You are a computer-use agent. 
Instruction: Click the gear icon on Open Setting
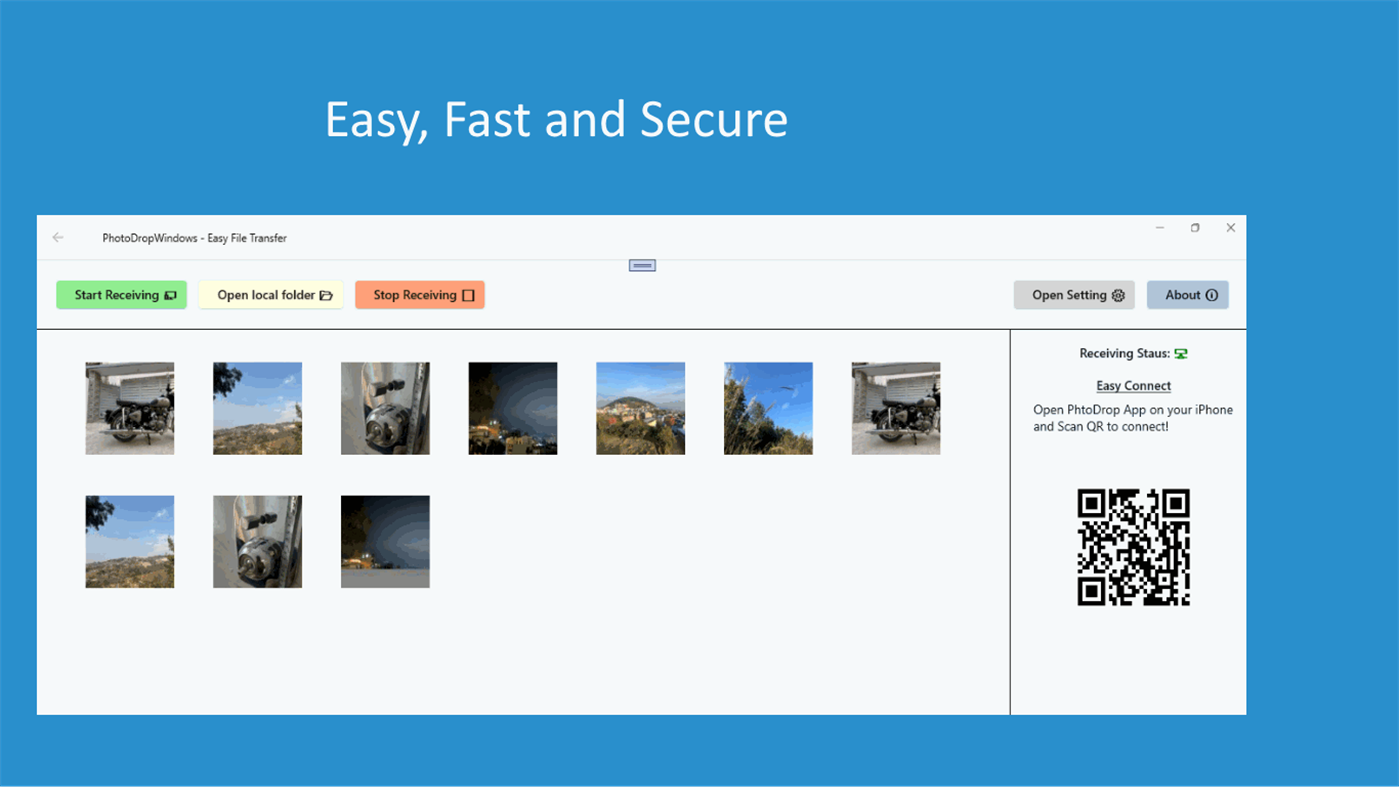coord(1116,295)
